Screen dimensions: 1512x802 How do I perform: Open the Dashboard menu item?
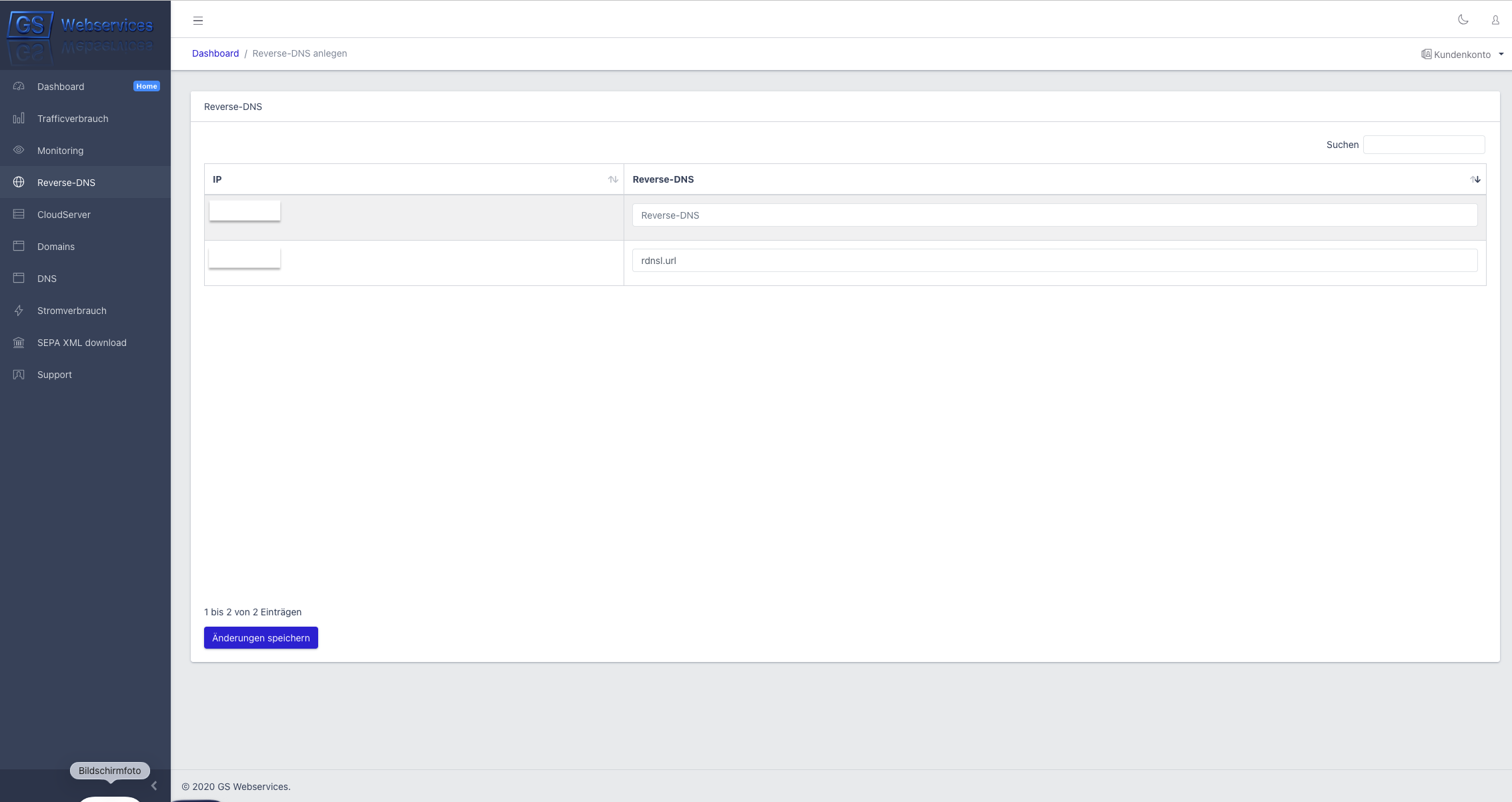tap(85, 86)
